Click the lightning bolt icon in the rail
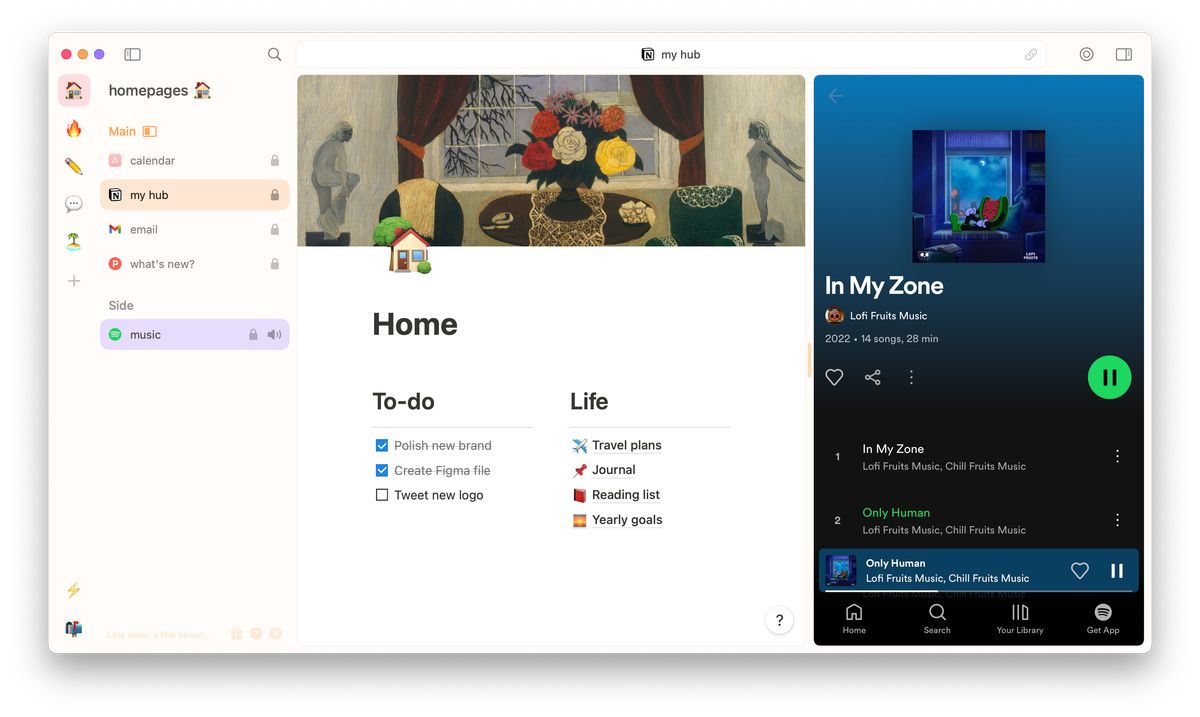1200x717 pixels. tap(73, 590)
